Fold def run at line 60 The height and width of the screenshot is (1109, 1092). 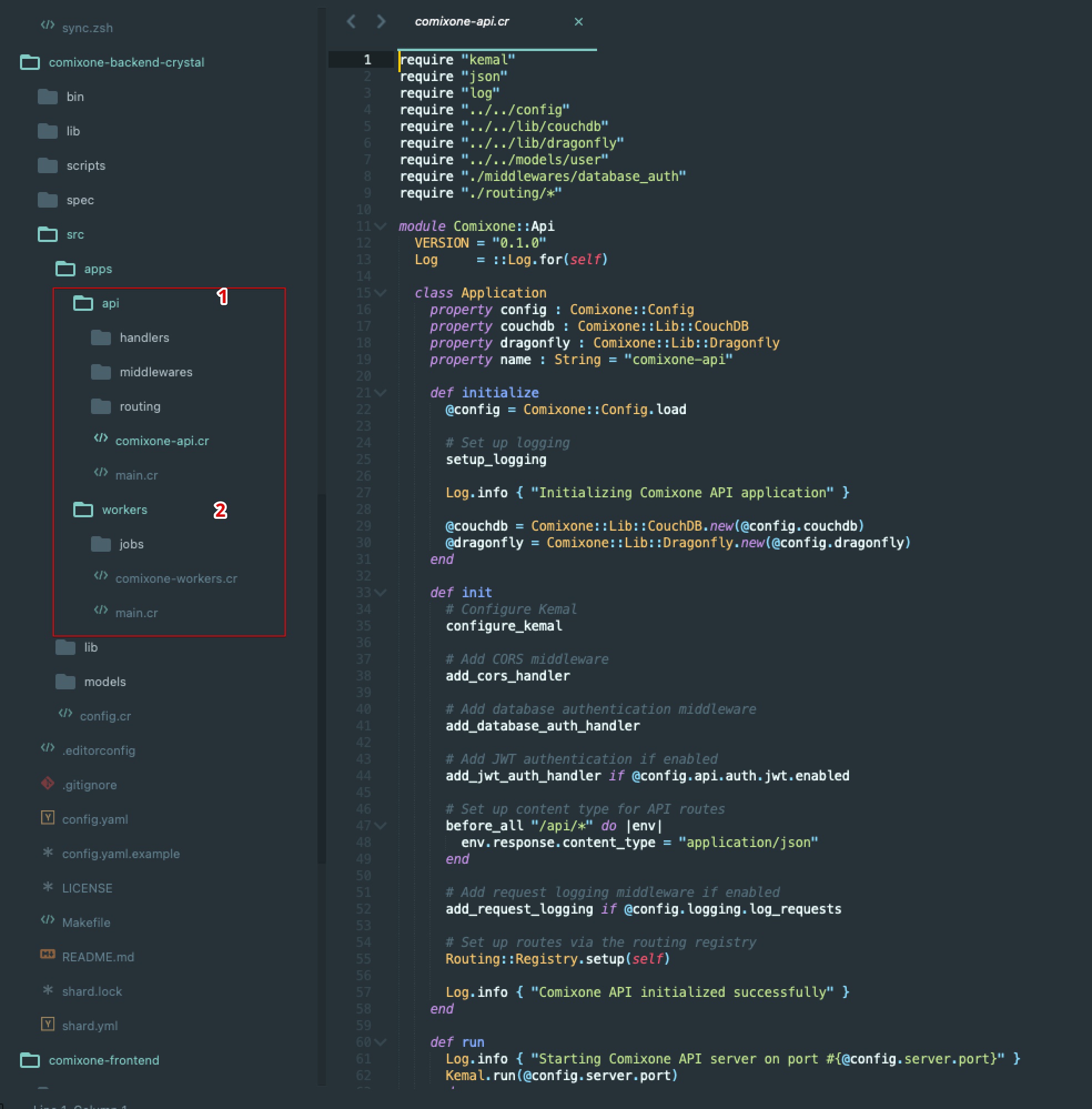tap(380, 1042)
